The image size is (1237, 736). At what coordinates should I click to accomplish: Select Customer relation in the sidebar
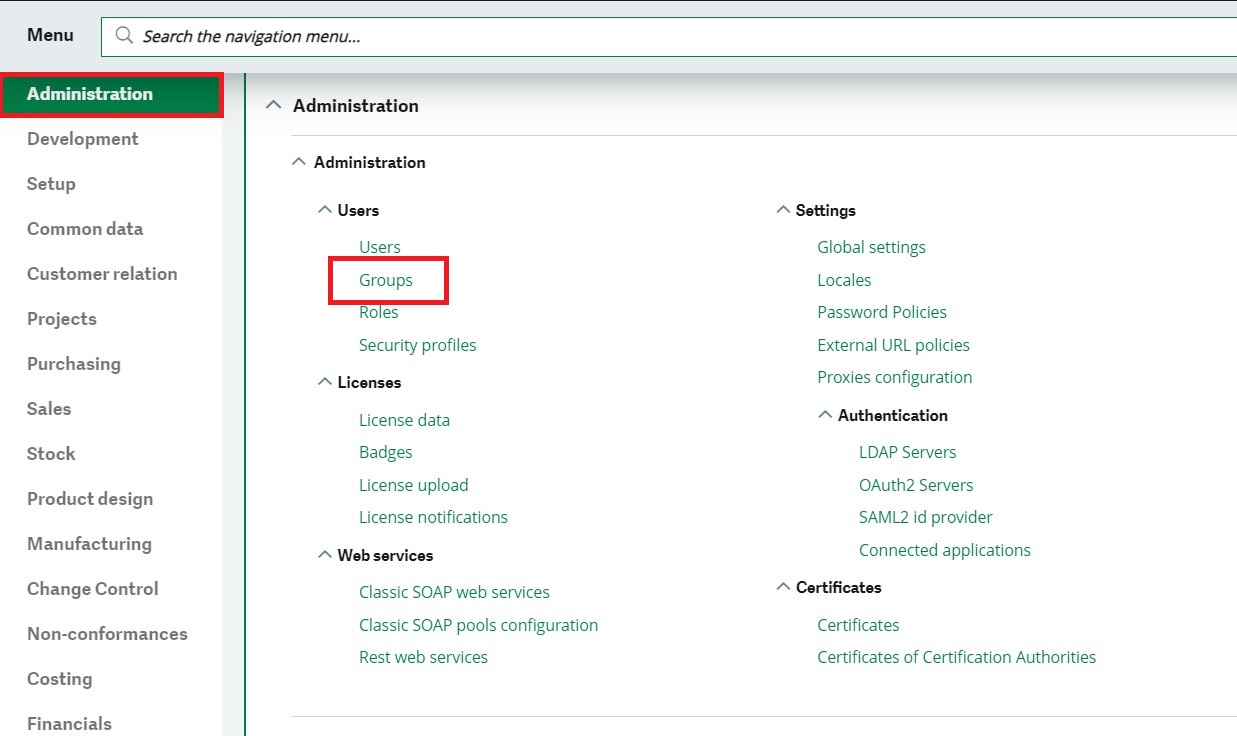102,273
